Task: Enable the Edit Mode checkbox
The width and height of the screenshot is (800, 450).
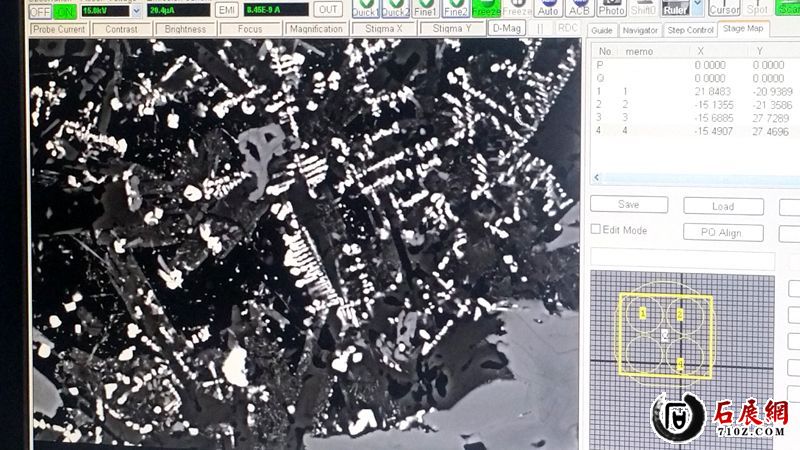Action: pos(596,230)
